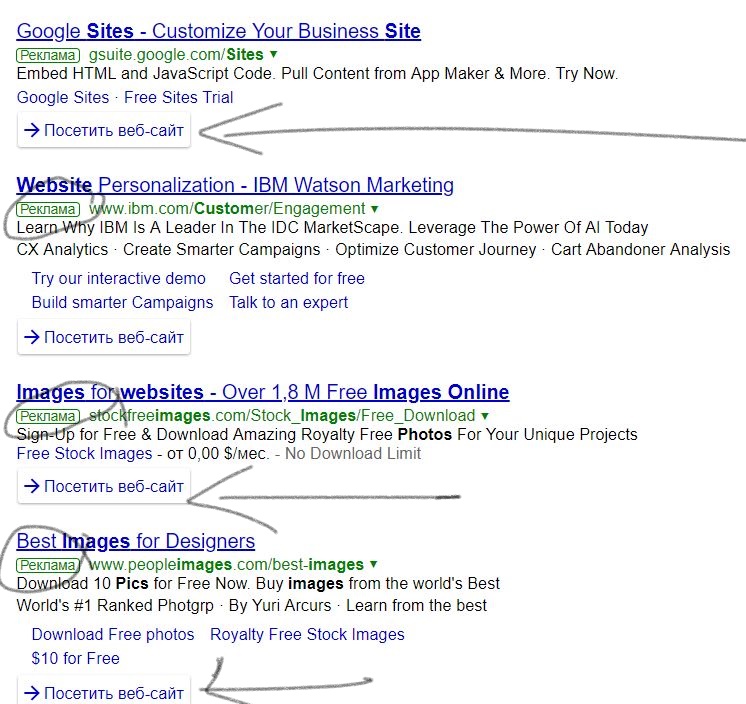Click the 'Cart Abandoner Analysis' callout text
Image resolution: width=746 pixels, height=704 pixels.
[x=640, y=250]
